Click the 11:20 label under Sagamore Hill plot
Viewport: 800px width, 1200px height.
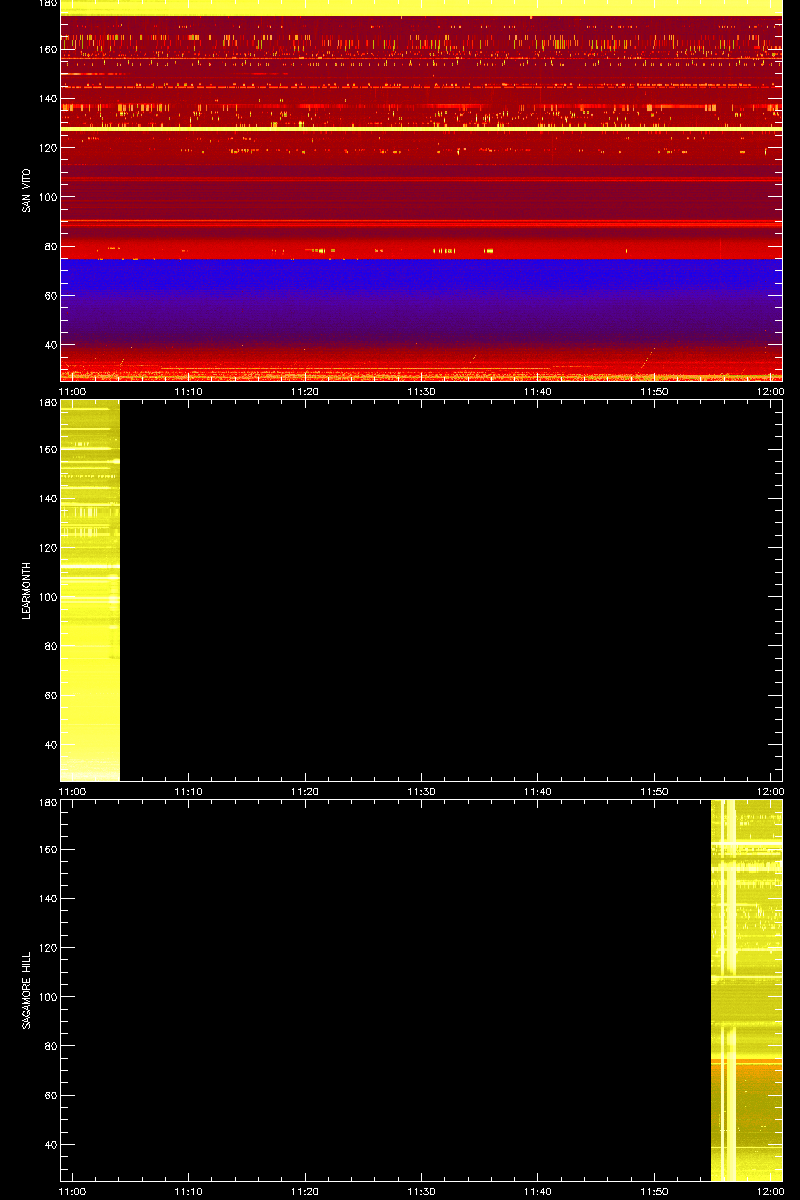[305, 1191]
